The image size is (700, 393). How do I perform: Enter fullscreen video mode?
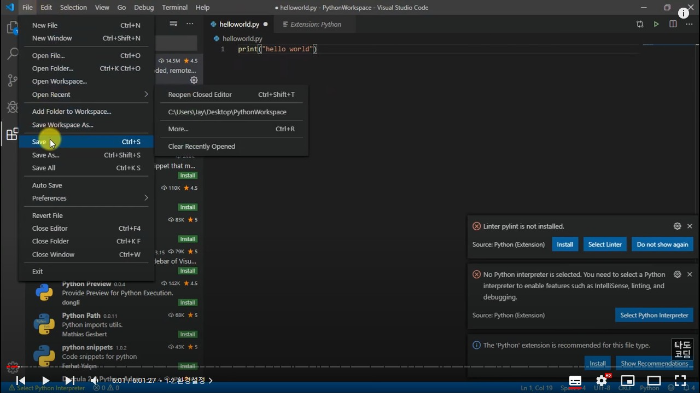680,380
